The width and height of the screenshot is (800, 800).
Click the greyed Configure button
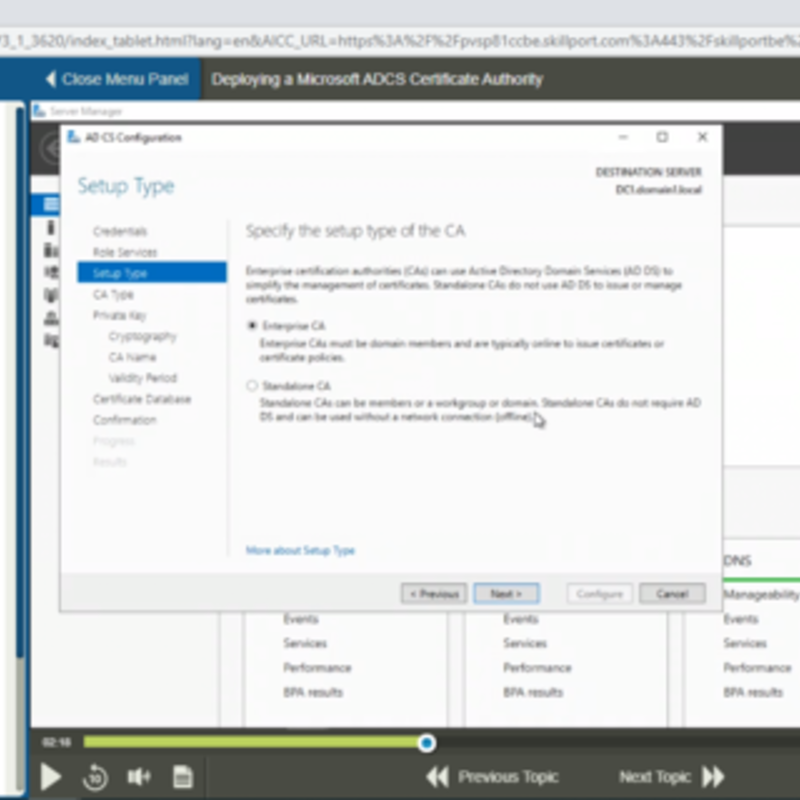[599, 594]
